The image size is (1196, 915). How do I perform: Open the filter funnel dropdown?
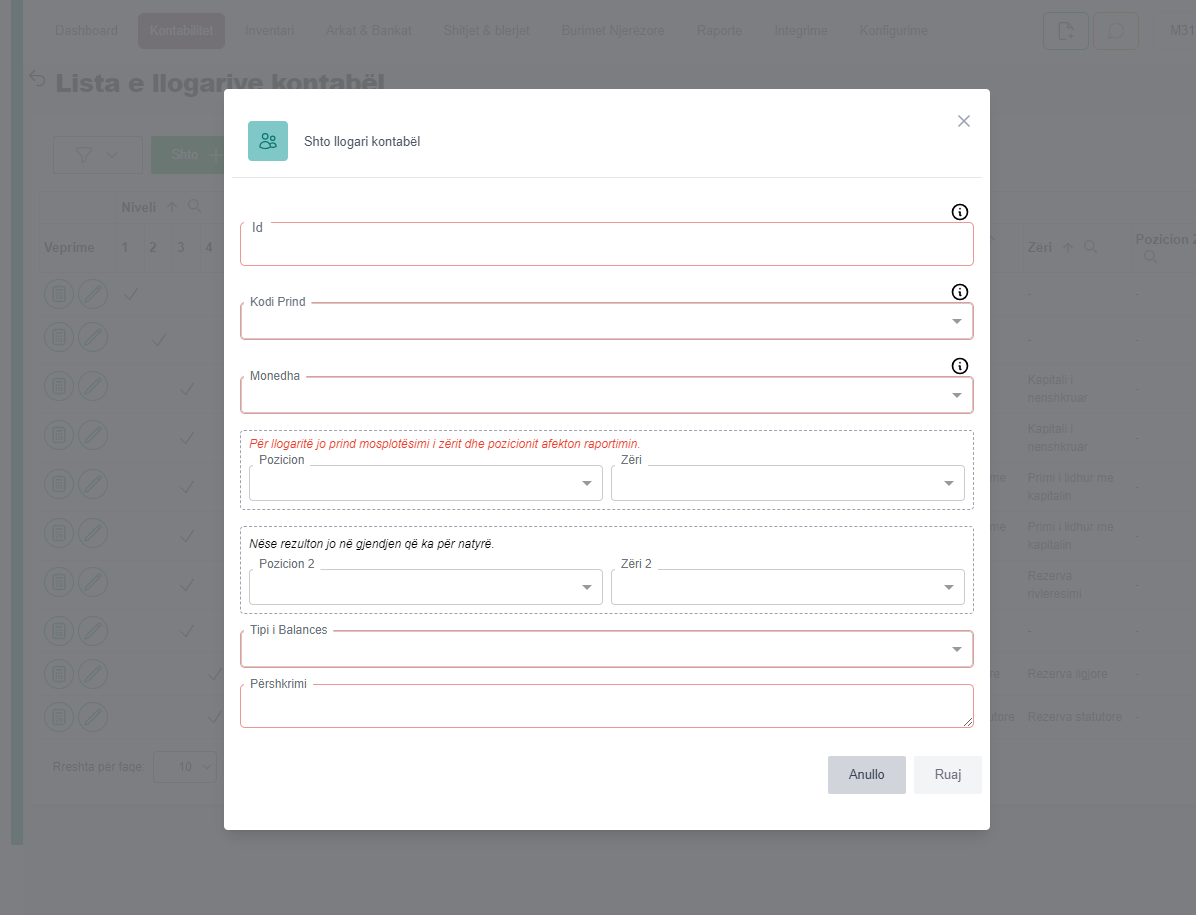pos(97,154)
